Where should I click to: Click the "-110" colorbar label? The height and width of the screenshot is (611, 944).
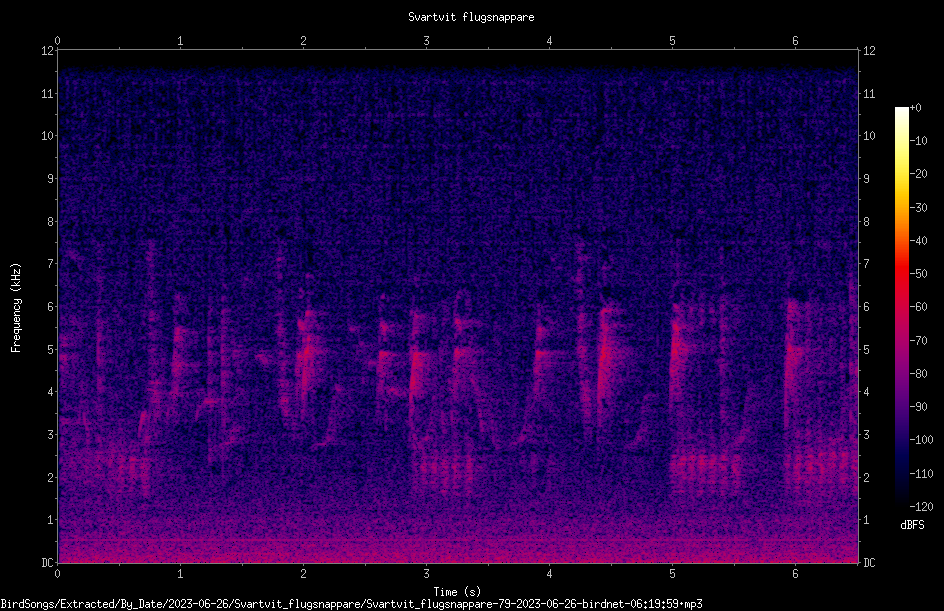pos(921,474)
